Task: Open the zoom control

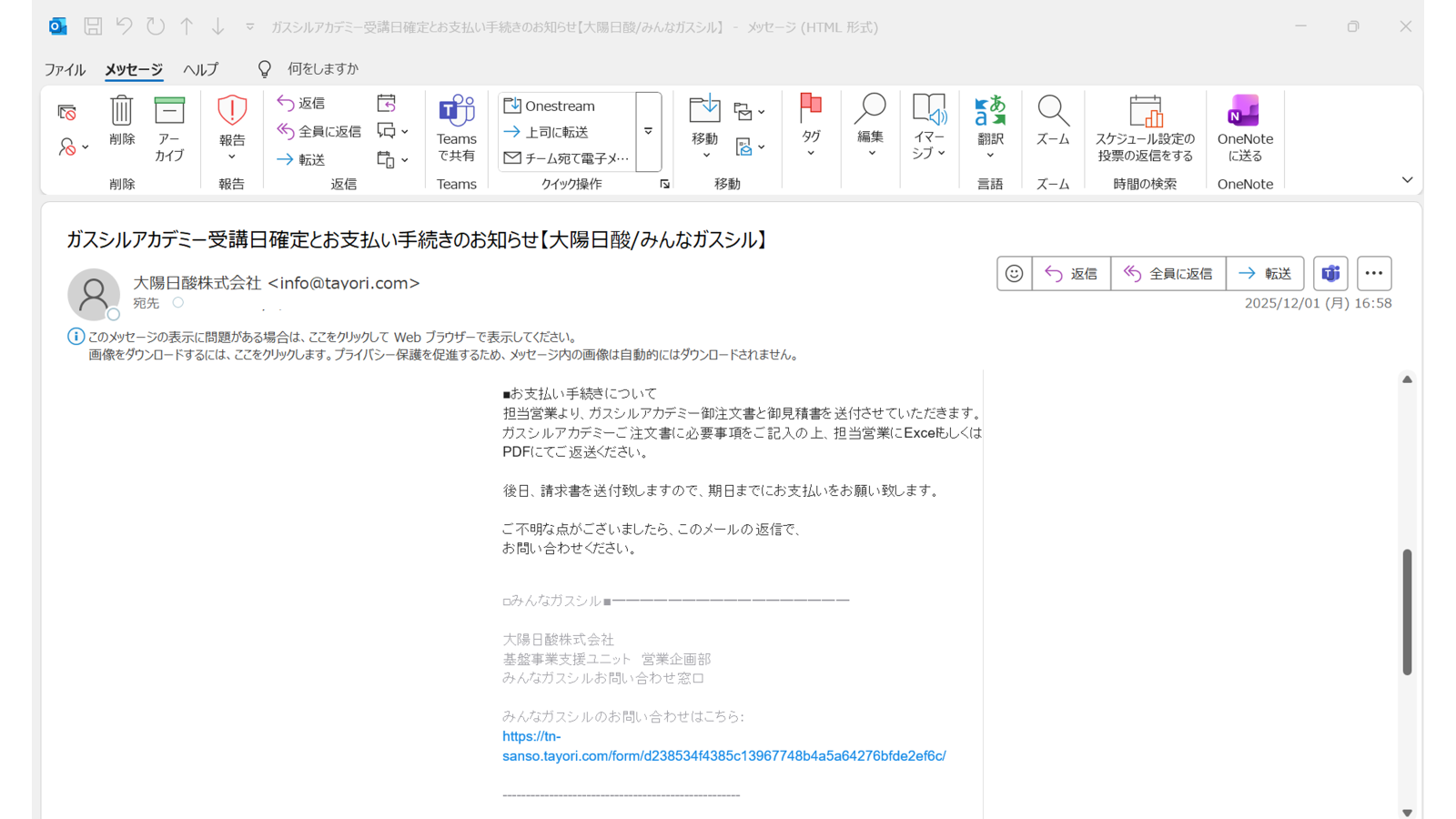Action: point(1052,127)
